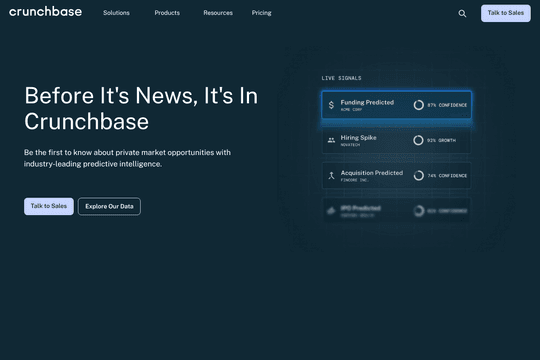Click Talk to Sales in the header
The height and width of the screenshot is (360, 540).
pos(506,13)
